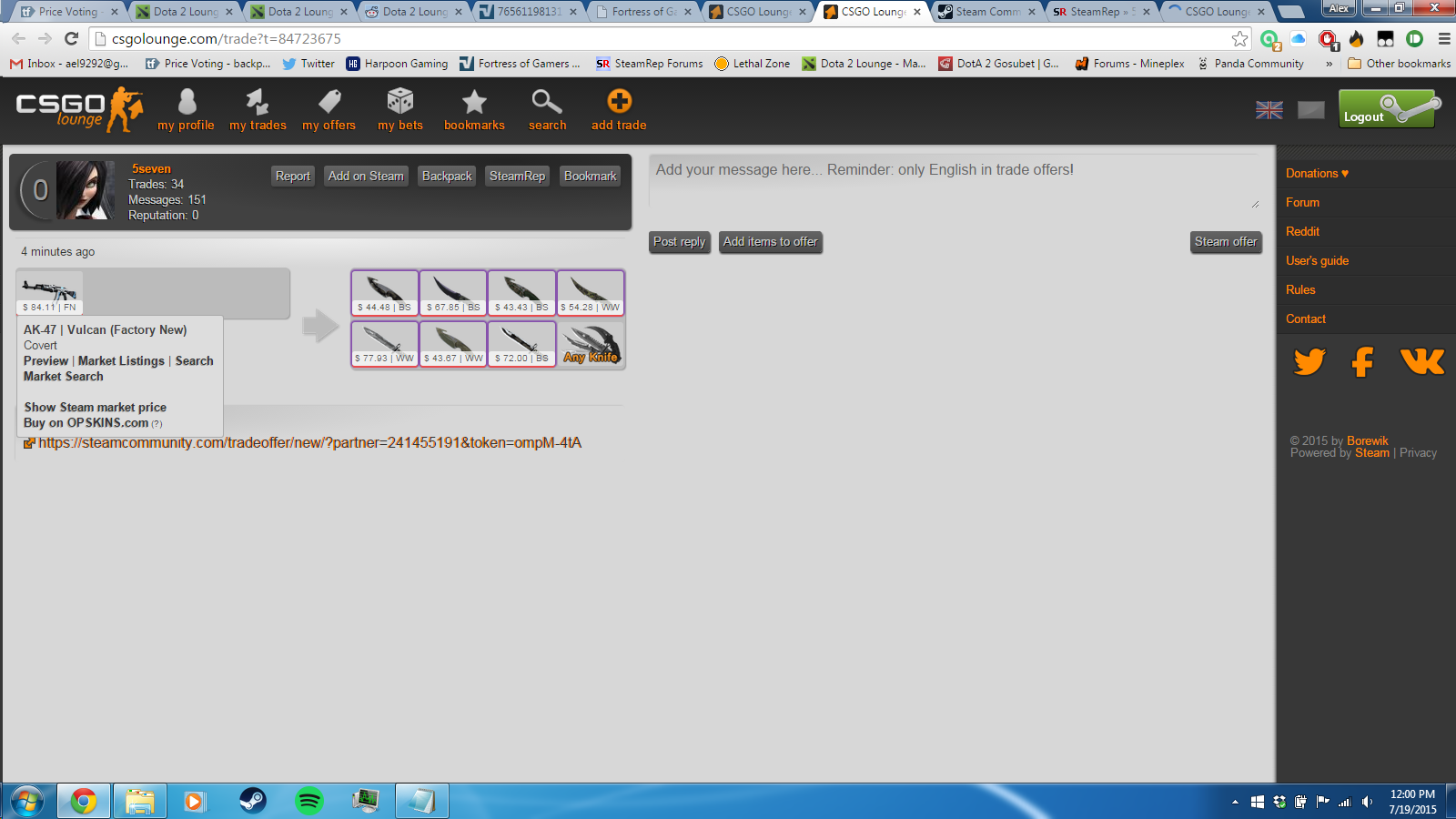Click the add trade plus icon
Screen dimensions: 1456x819
tap(619, 102)
